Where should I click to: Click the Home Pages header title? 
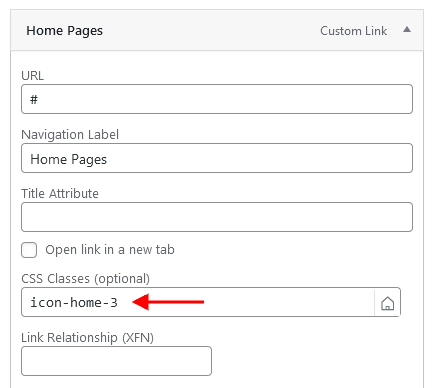point(65,31)
